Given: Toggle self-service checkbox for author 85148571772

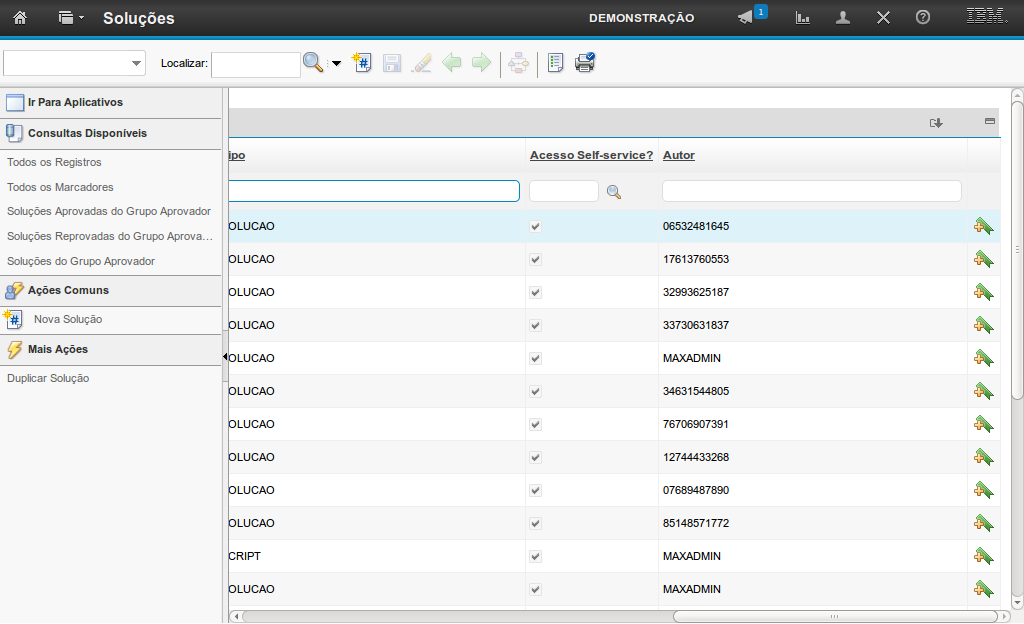Looking at the screenshot, I should tap(536, 523).
